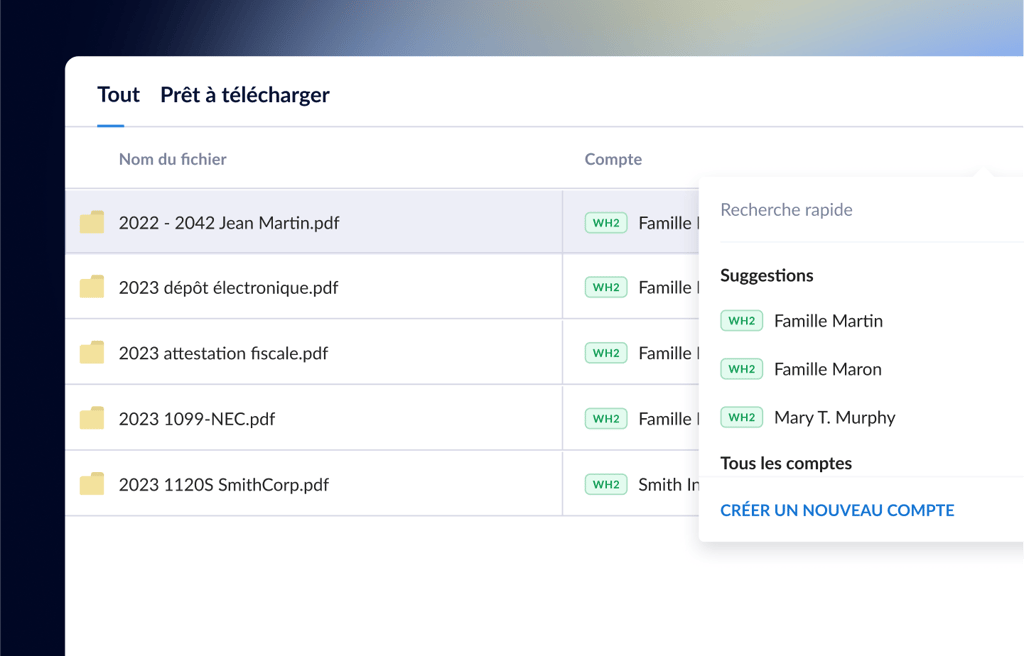
Task: Pick Mary T. Murphy from suggestions
Action: [834, 417]
